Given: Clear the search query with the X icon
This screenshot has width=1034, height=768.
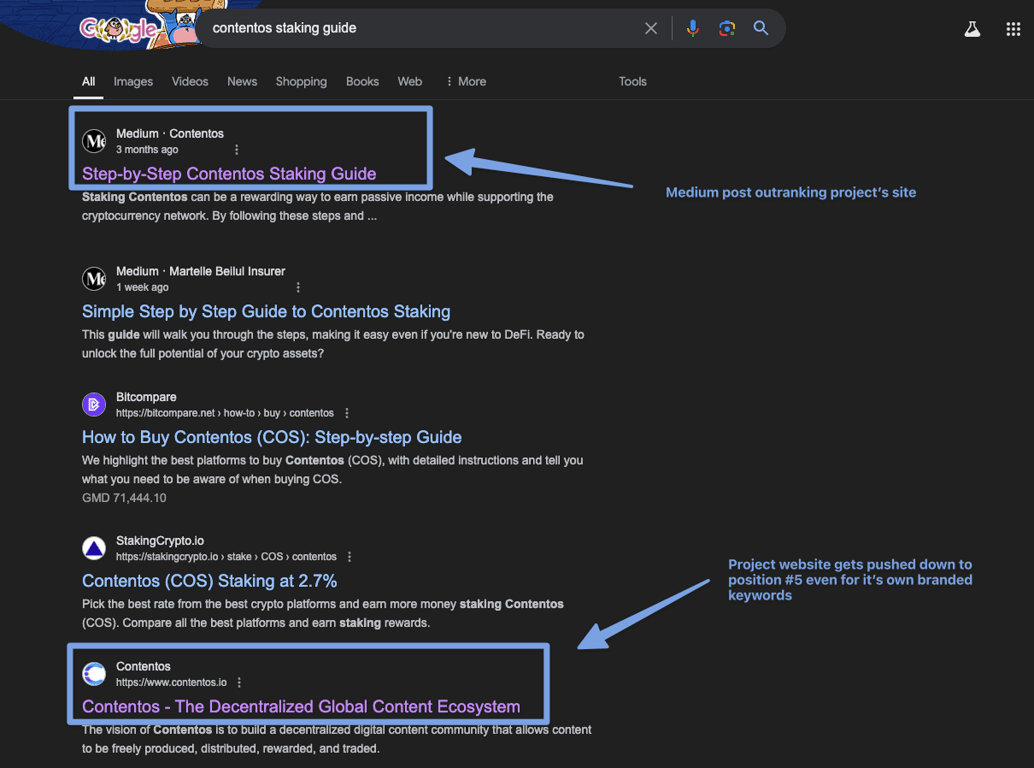Looking at the screenshot, I should [651, 28].
